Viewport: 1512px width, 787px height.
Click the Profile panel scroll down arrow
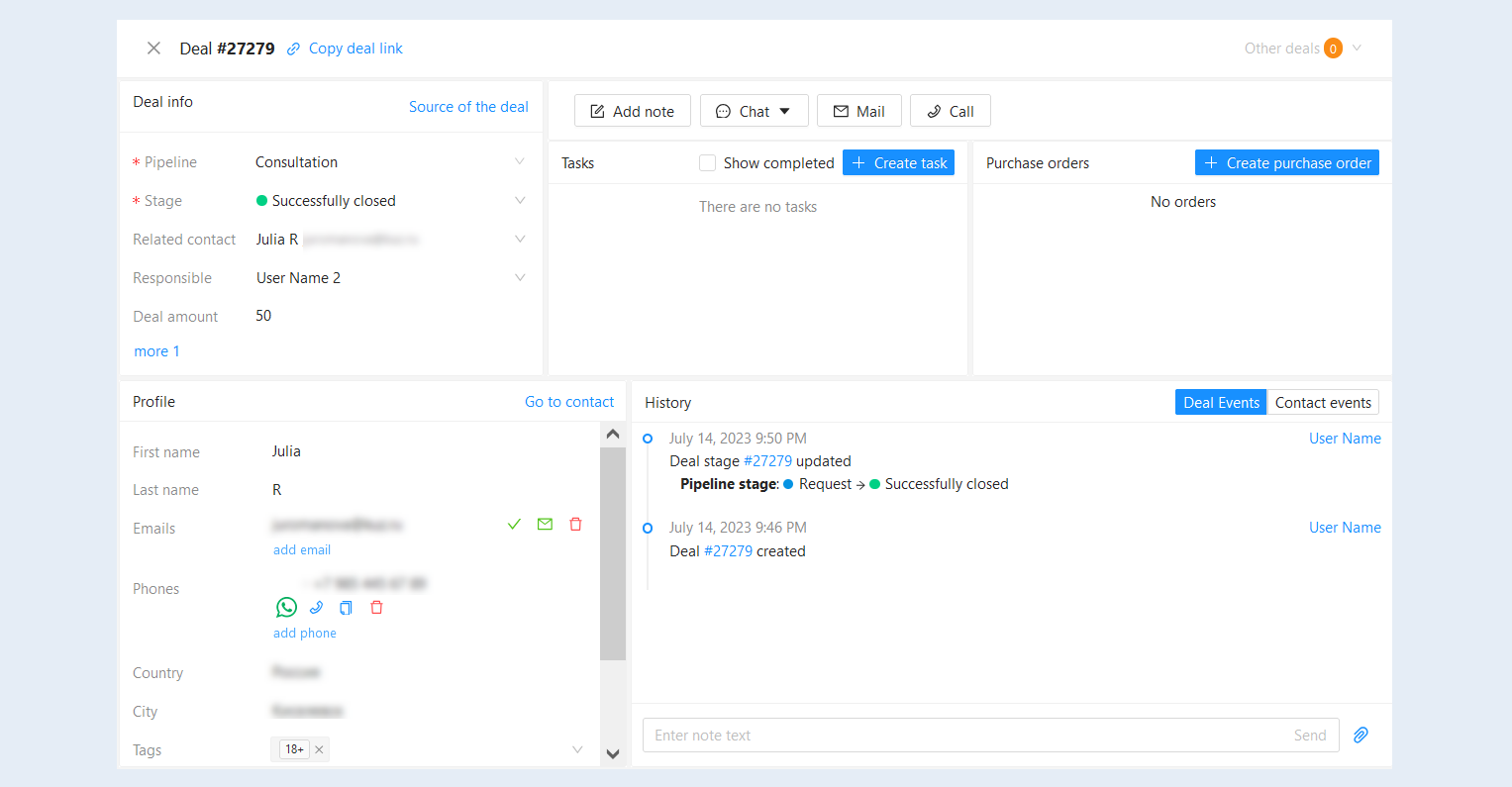(x=613, y=754)
